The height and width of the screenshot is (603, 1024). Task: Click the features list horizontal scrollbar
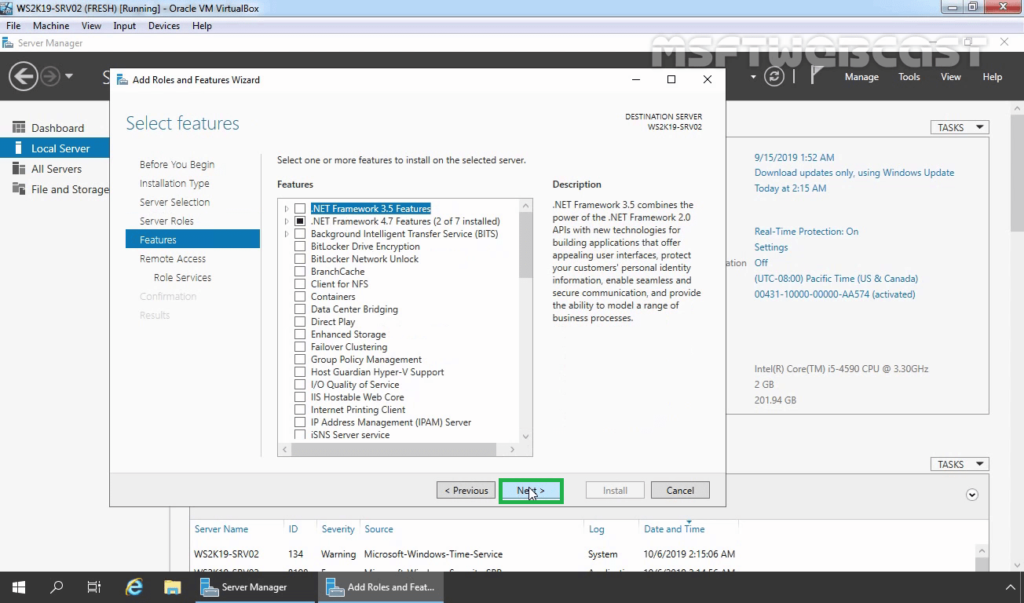[394, 449]
